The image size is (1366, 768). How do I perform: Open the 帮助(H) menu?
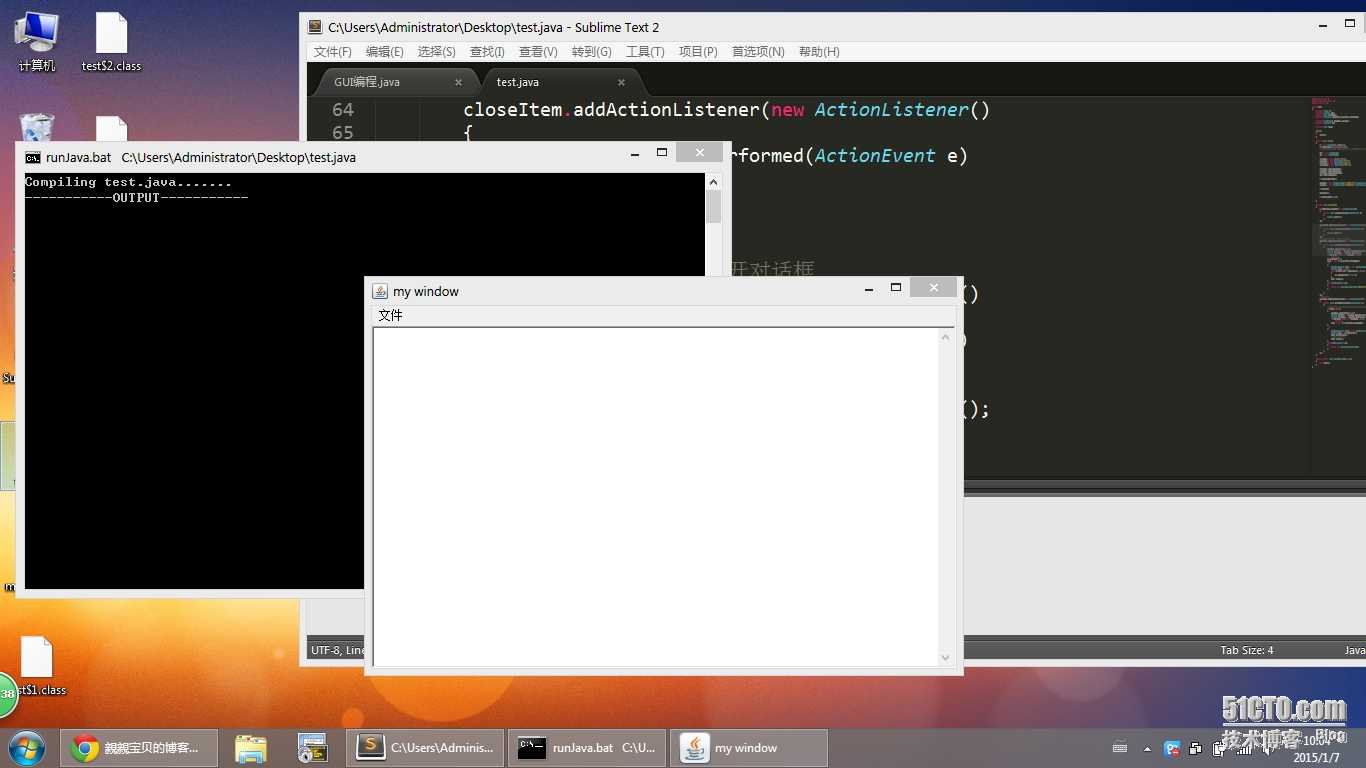819,52
